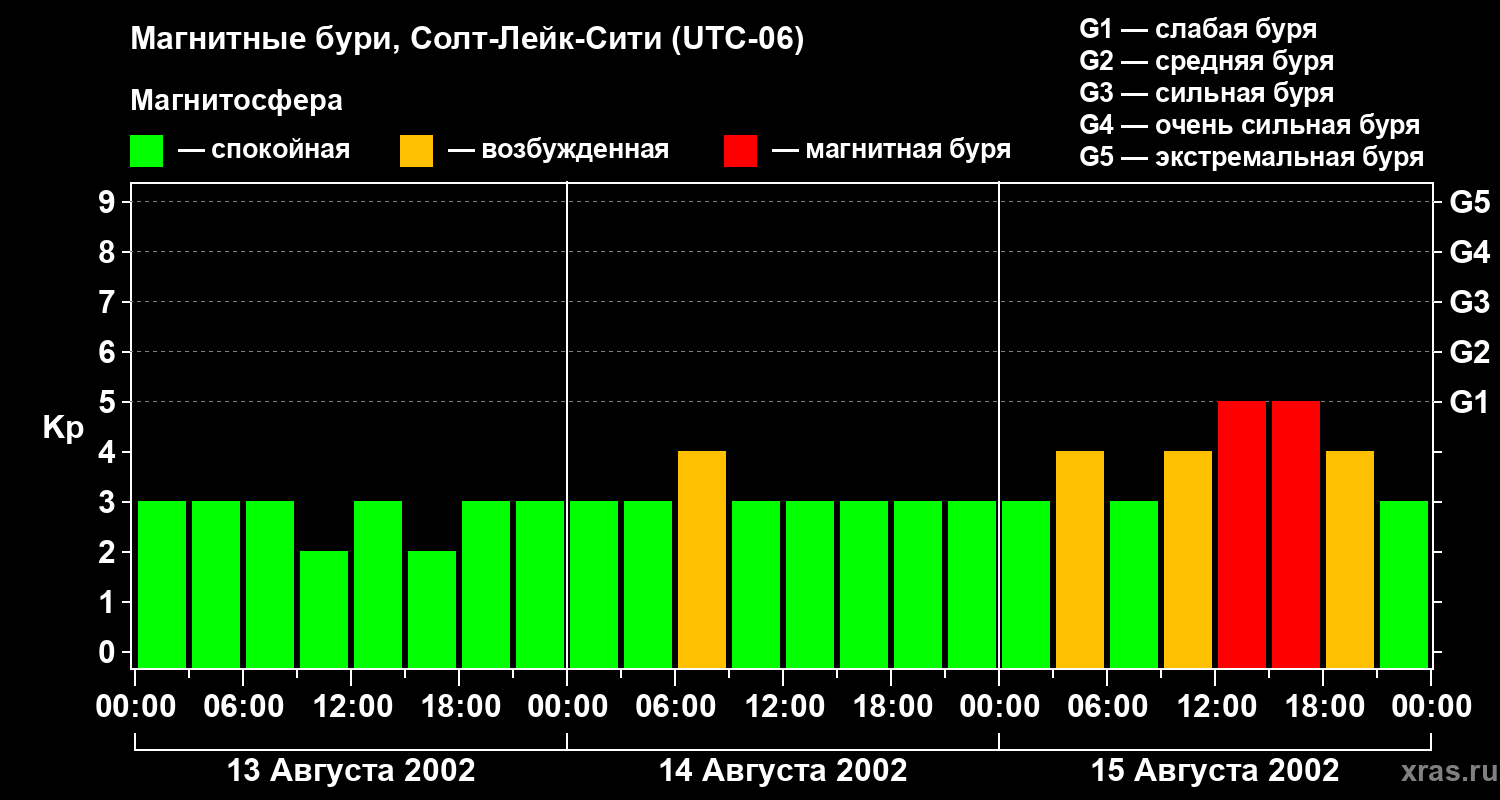
Task: Click the orange 'возбужденная' legend swatch
Action: [416, 151]
